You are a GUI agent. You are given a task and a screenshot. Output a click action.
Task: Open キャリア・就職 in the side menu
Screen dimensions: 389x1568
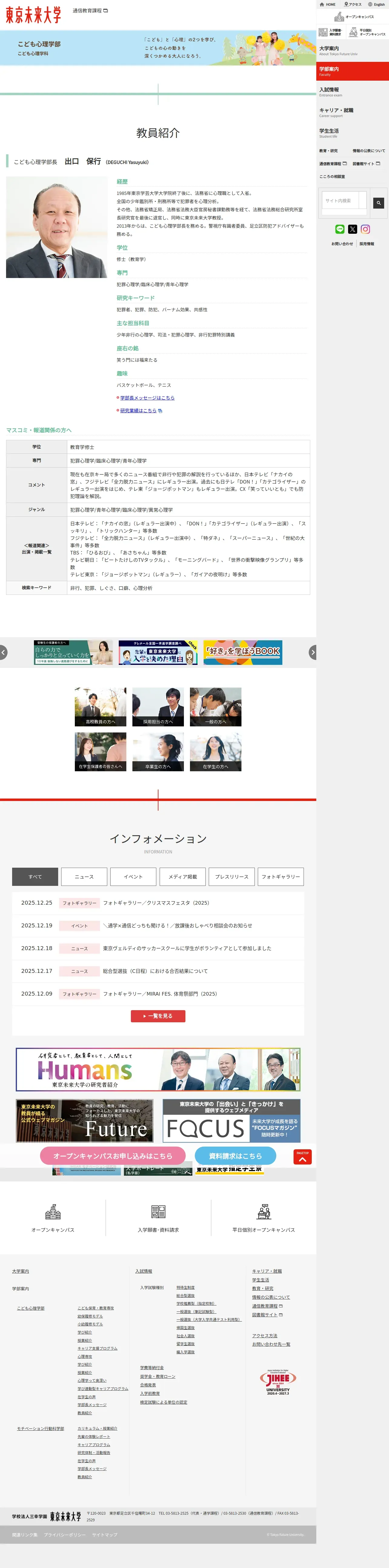pos(353,112)
